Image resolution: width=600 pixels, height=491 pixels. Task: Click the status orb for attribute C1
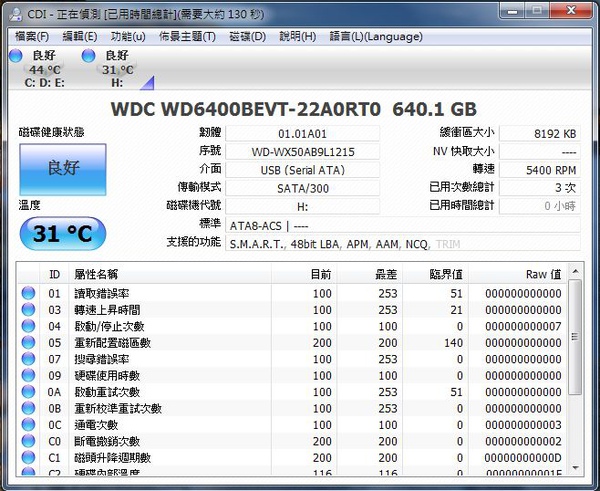[28, 458]
